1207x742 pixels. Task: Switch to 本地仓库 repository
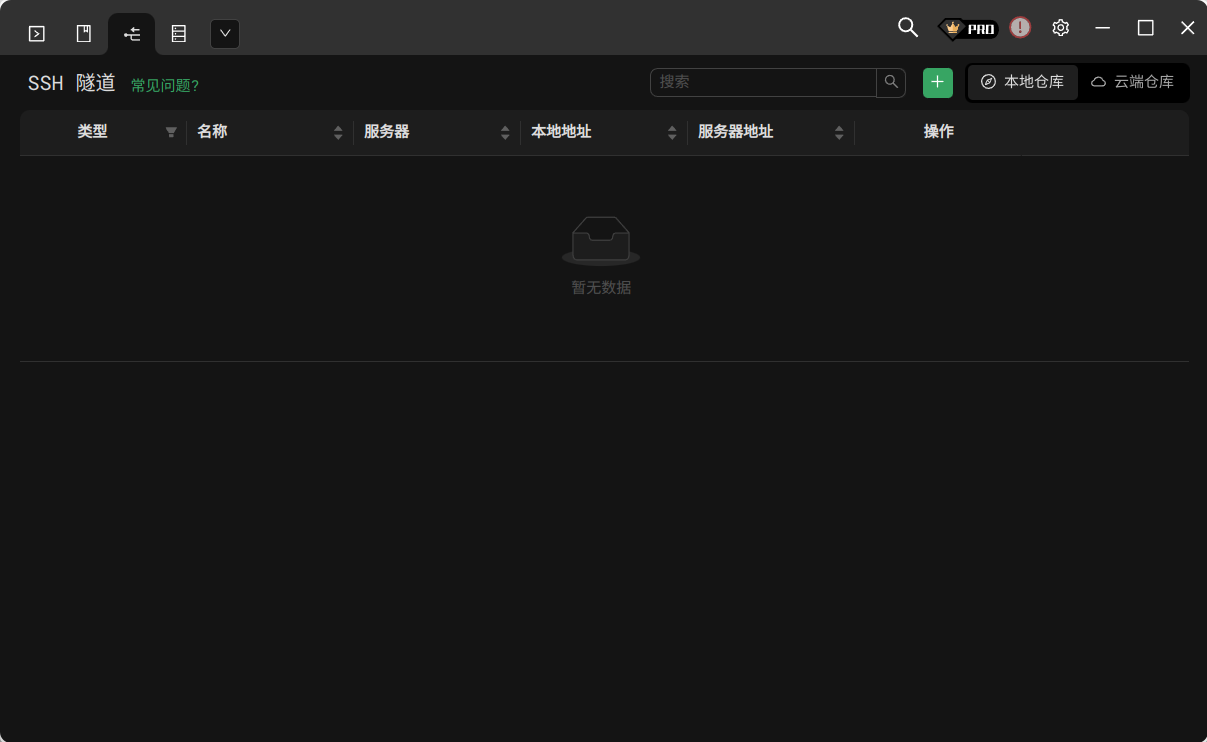pos(1023,82)
